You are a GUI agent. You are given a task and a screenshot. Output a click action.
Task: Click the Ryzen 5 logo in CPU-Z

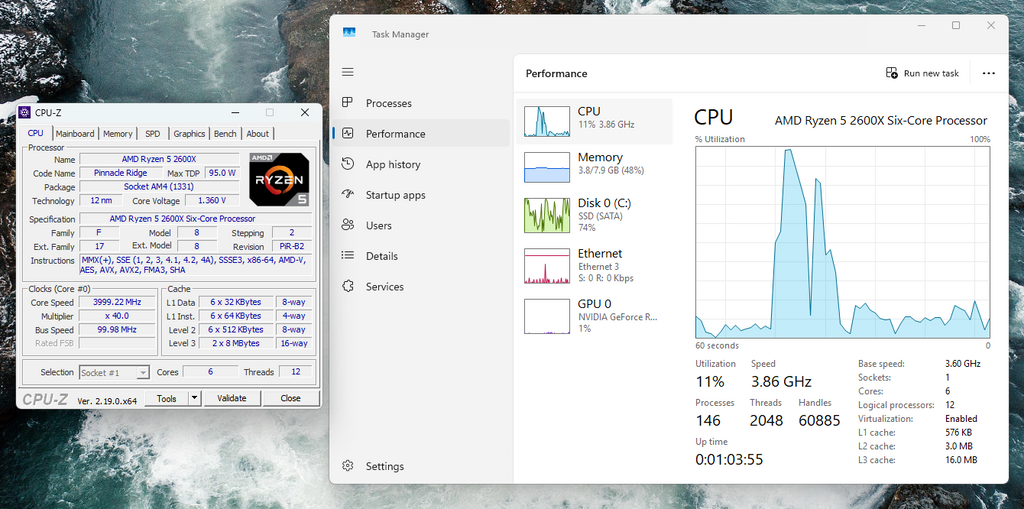[280, 180]
